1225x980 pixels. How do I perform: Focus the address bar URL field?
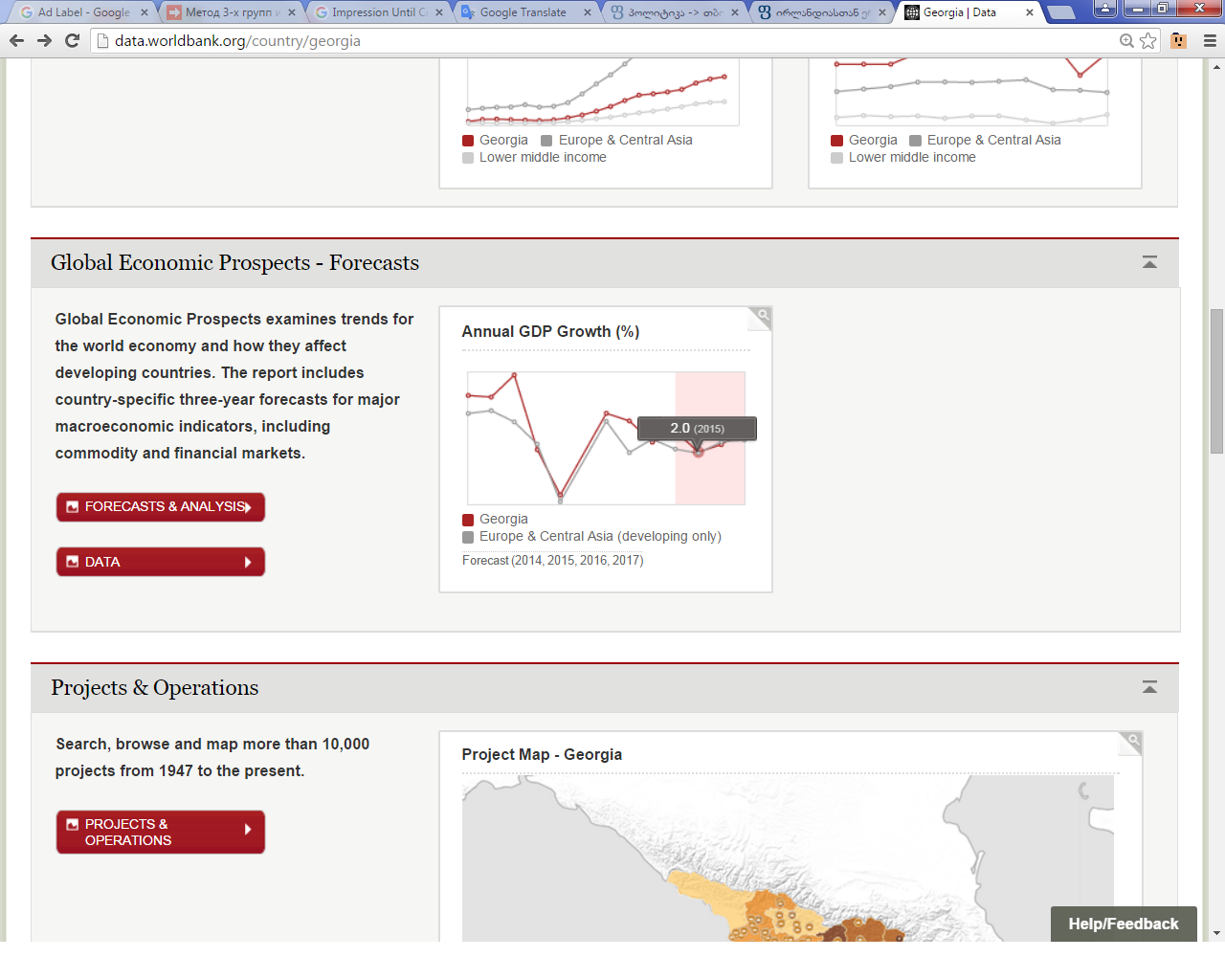click(x=612, y=40)
